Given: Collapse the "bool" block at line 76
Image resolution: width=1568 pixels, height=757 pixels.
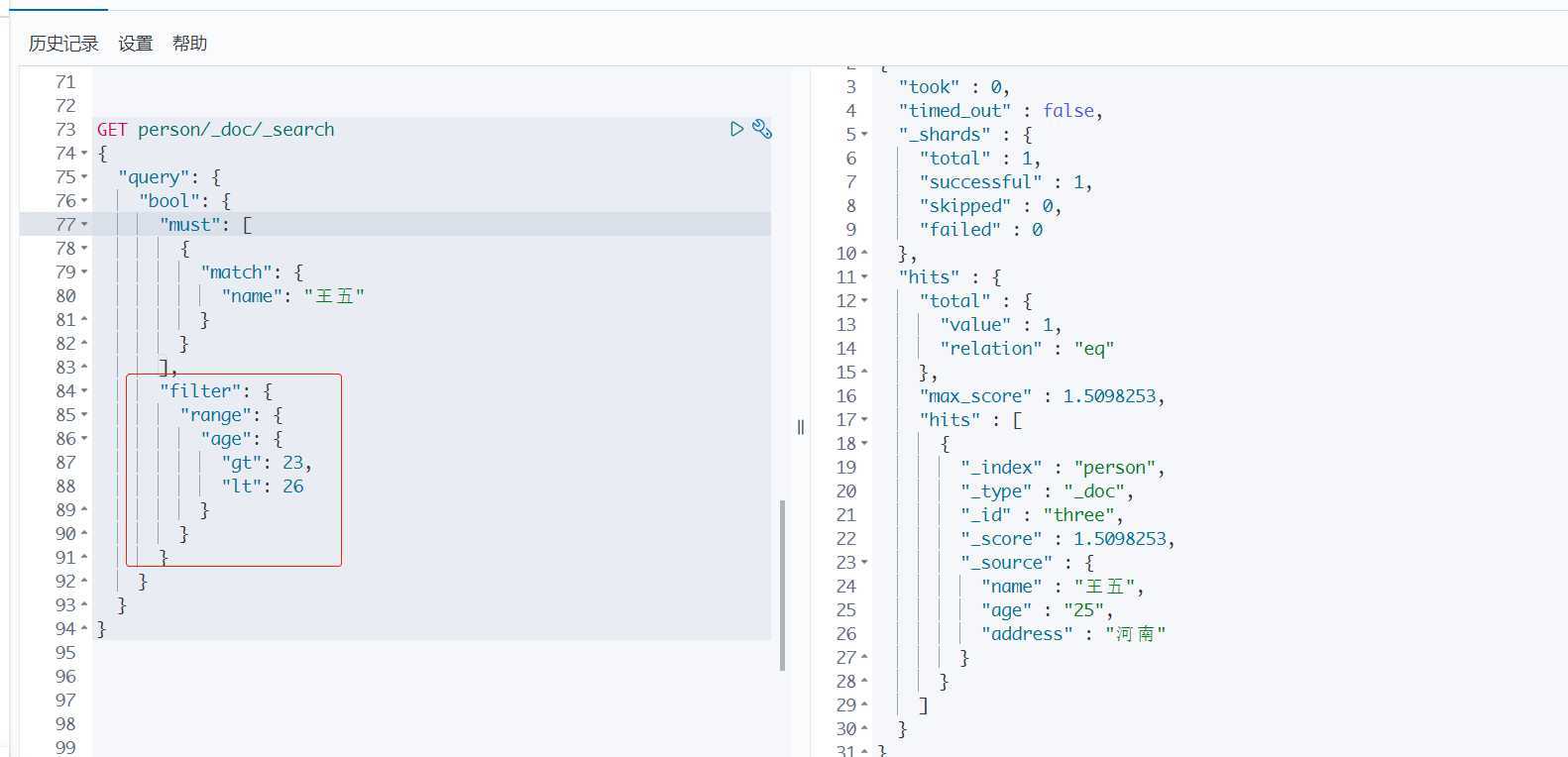Looking at the screenshot, I should click(x=84, y=201).
